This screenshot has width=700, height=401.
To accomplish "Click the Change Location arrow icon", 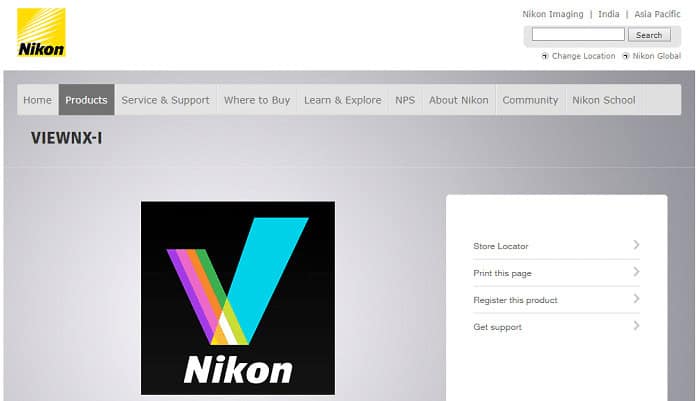I will point(545,56).
